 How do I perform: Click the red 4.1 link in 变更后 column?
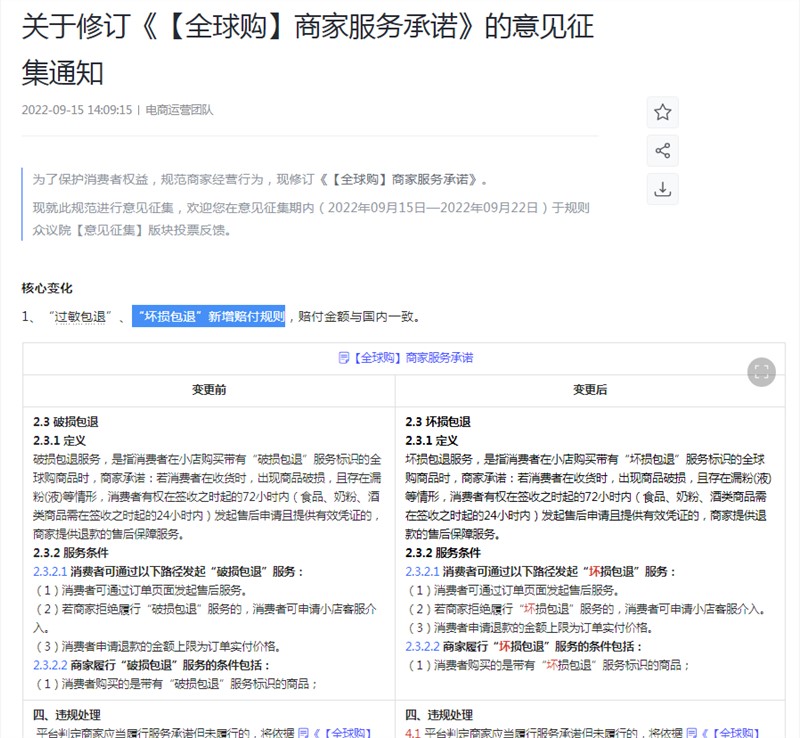413,733
